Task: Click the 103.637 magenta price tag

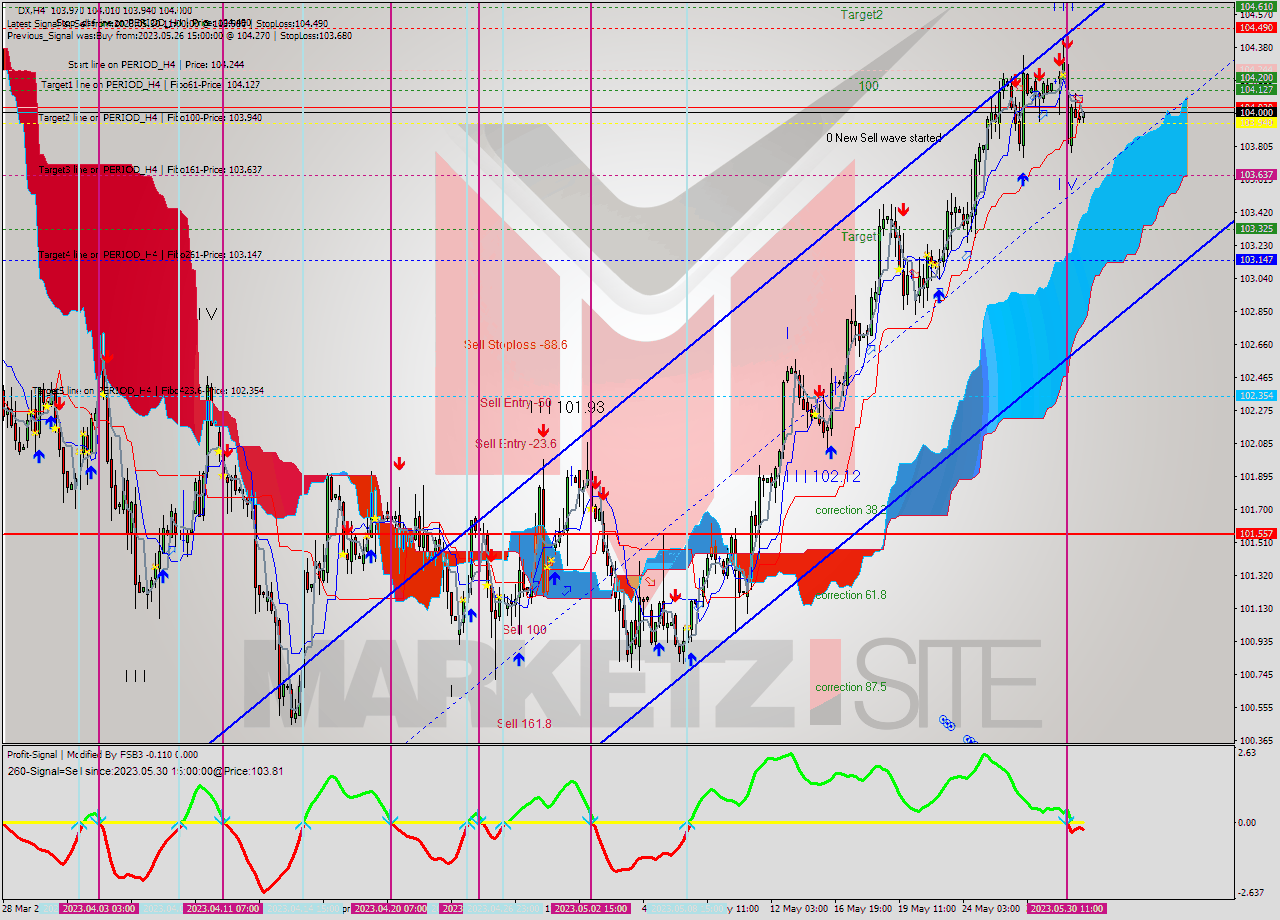Action: (x=1256, y=175)
